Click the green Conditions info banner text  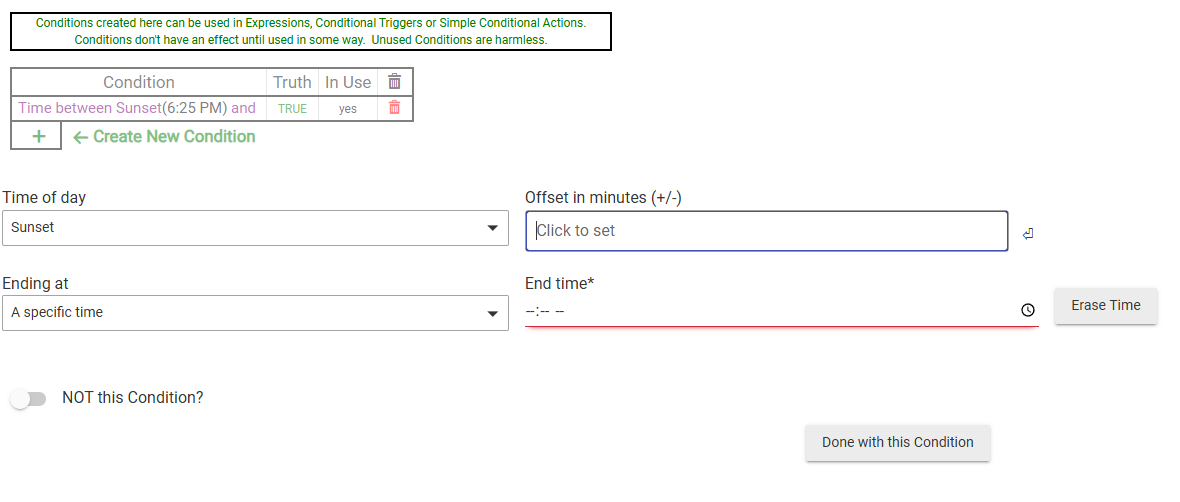pos(310,31)
